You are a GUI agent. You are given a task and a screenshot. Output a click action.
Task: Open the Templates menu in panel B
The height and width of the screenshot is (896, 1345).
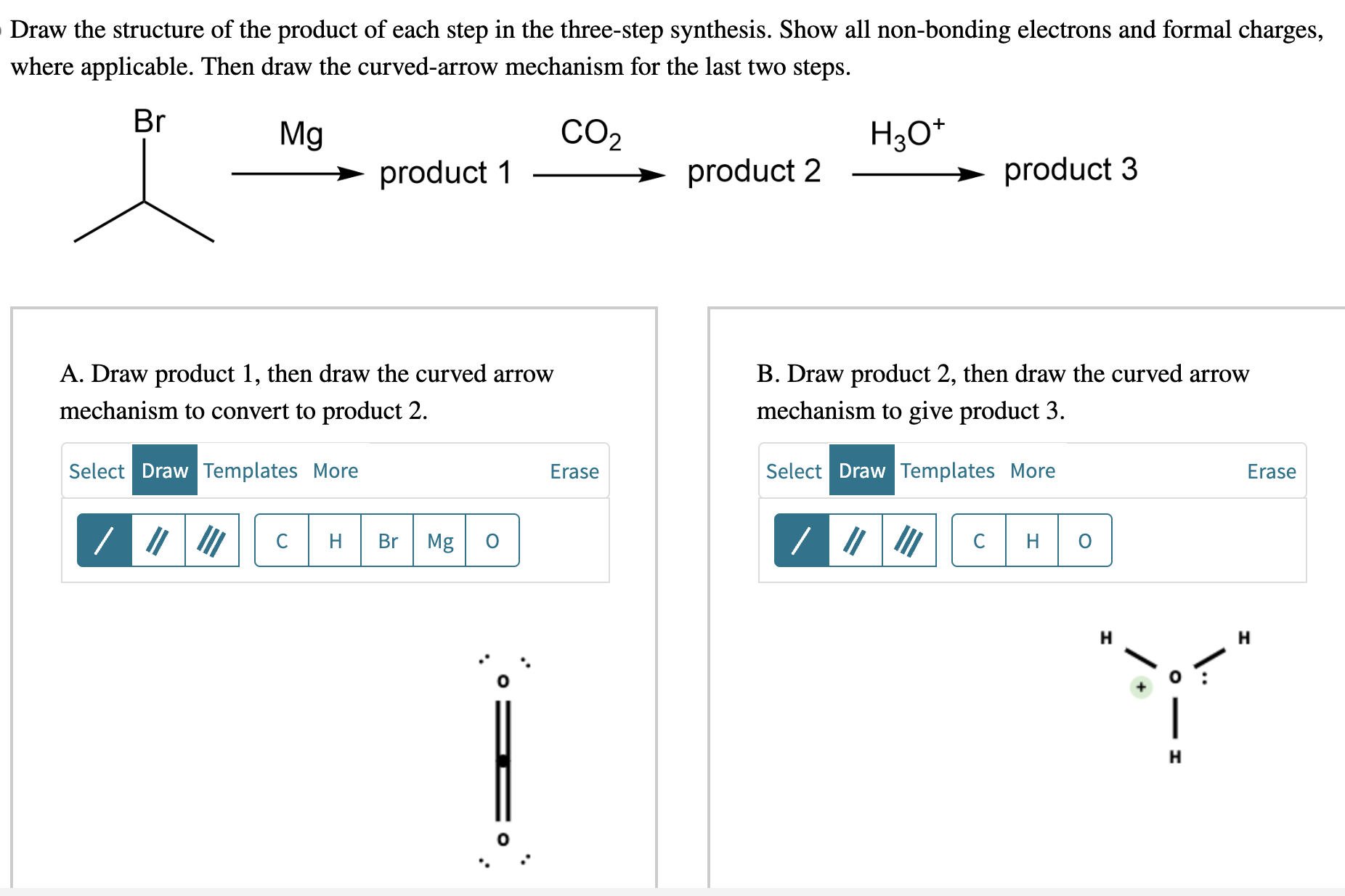click(x=947, y=471)
